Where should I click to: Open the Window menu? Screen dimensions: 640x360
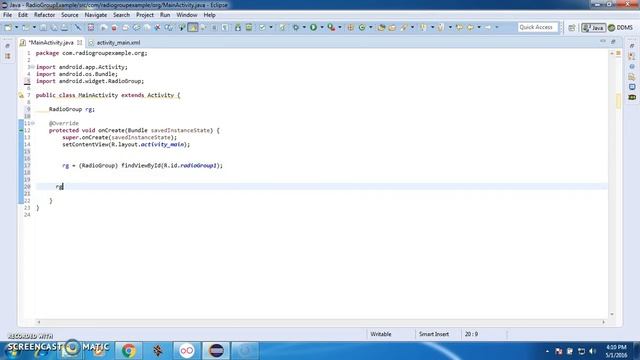pos(187,15)
